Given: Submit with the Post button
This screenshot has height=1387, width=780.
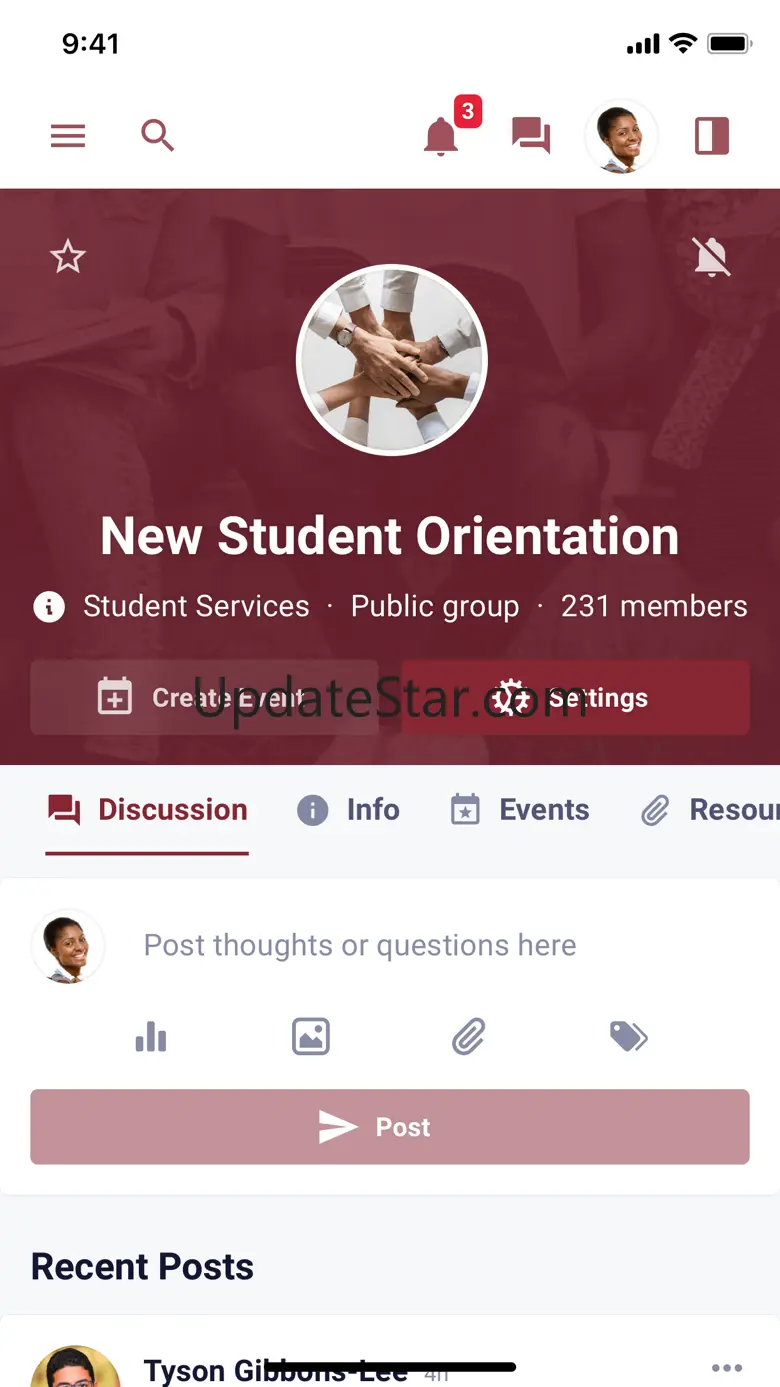Looking at the screenshot, I should 390,1127.
